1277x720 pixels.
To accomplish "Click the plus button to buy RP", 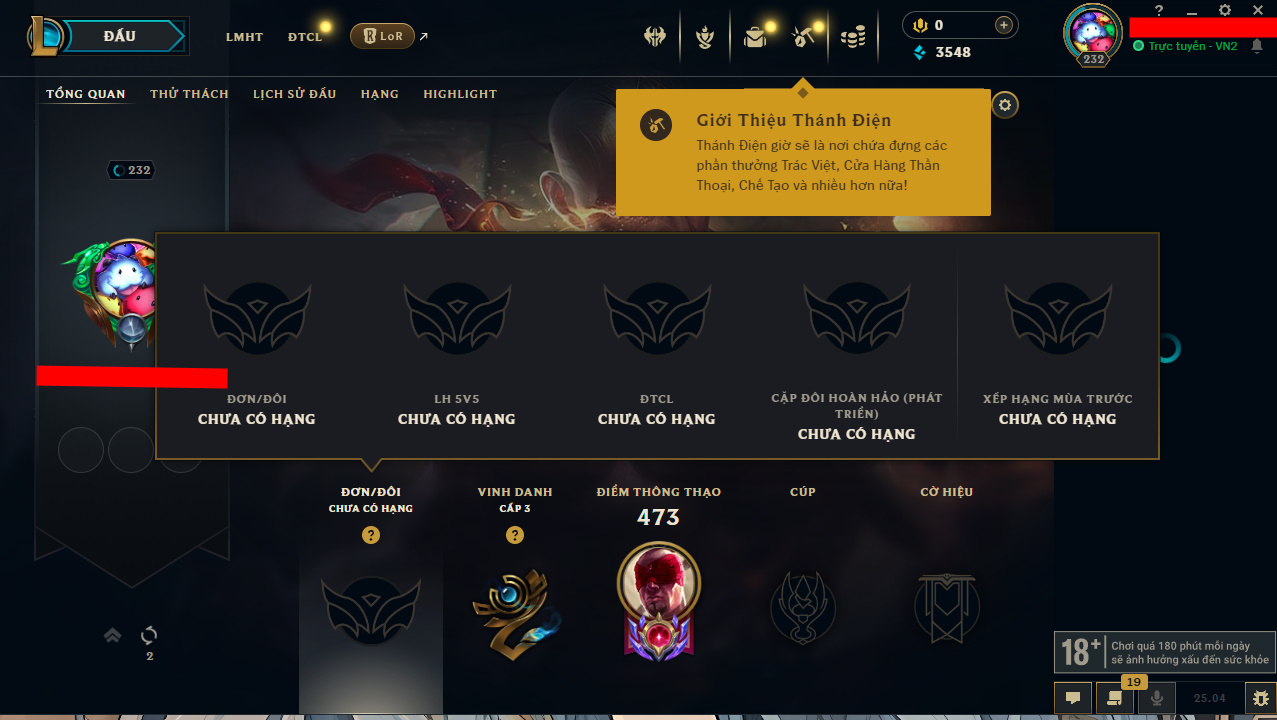I will [x=1004, y=25].
